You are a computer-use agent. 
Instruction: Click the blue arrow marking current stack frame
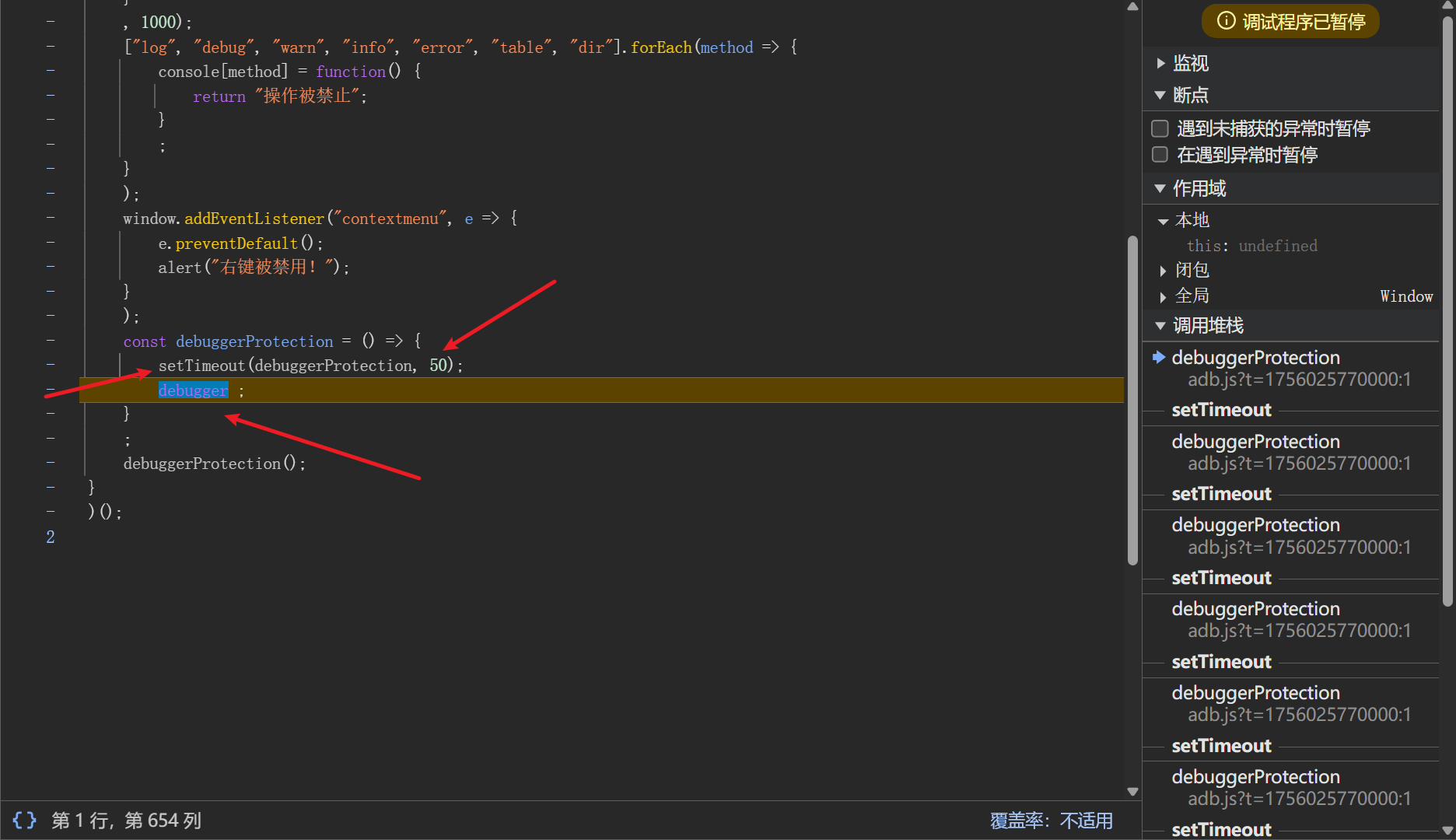[x=1158, y=357]
